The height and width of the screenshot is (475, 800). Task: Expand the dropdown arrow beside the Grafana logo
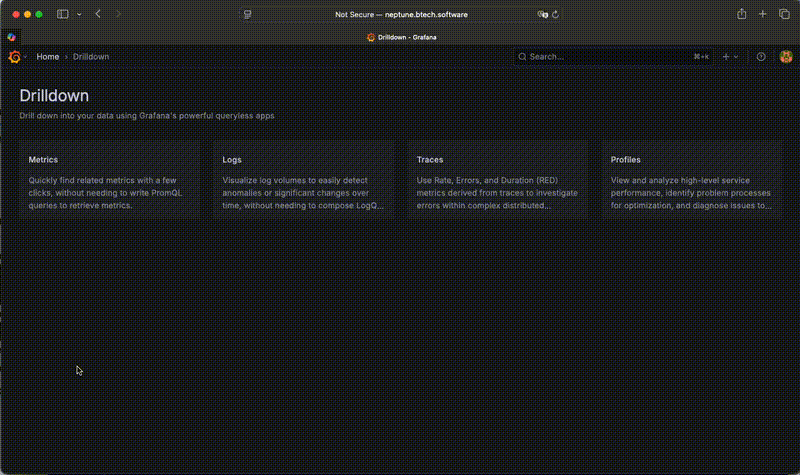(25, 57)
